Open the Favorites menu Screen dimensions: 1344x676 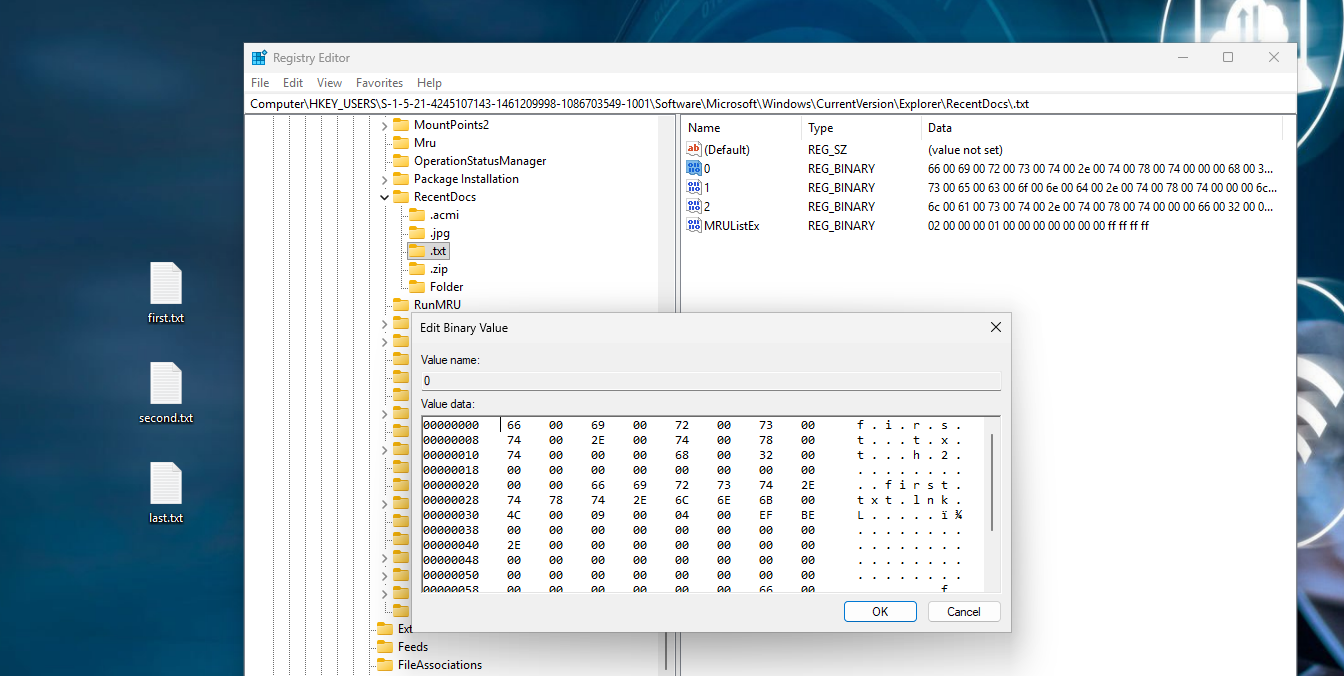(x=379, y=83)
